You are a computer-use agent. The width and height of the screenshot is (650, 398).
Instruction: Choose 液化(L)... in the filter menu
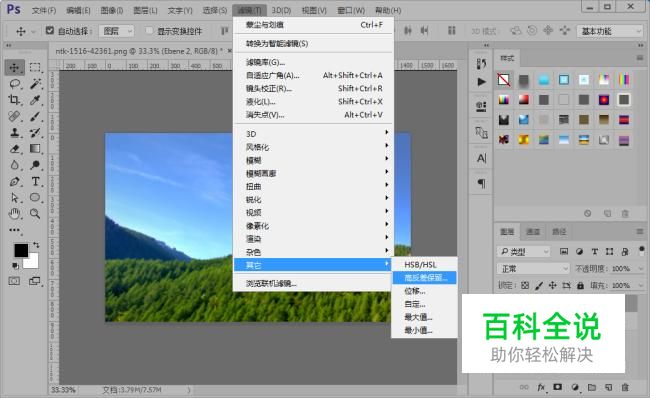coord(313,101)
